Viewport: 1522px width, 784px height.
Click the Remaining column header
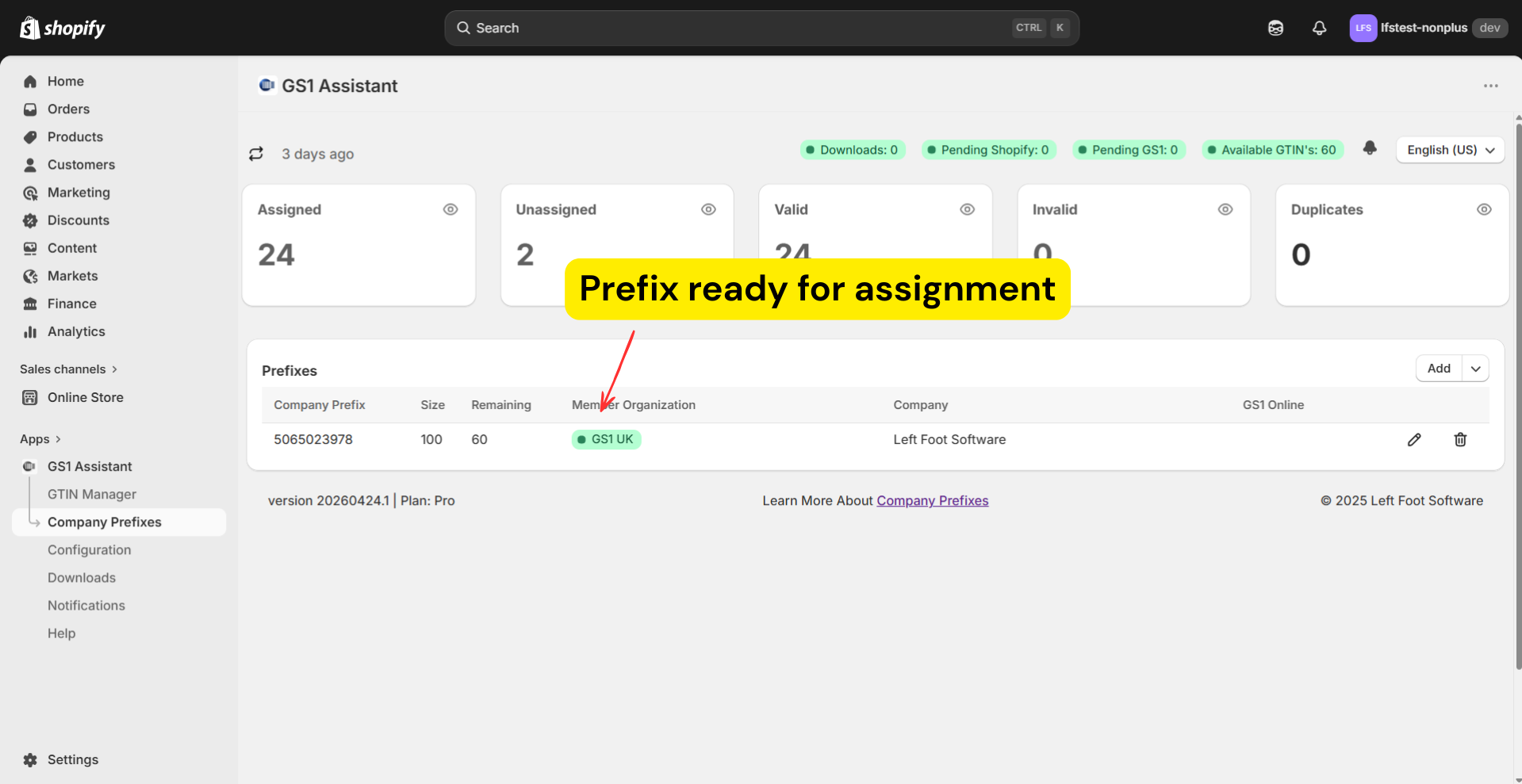click(501, 404)
